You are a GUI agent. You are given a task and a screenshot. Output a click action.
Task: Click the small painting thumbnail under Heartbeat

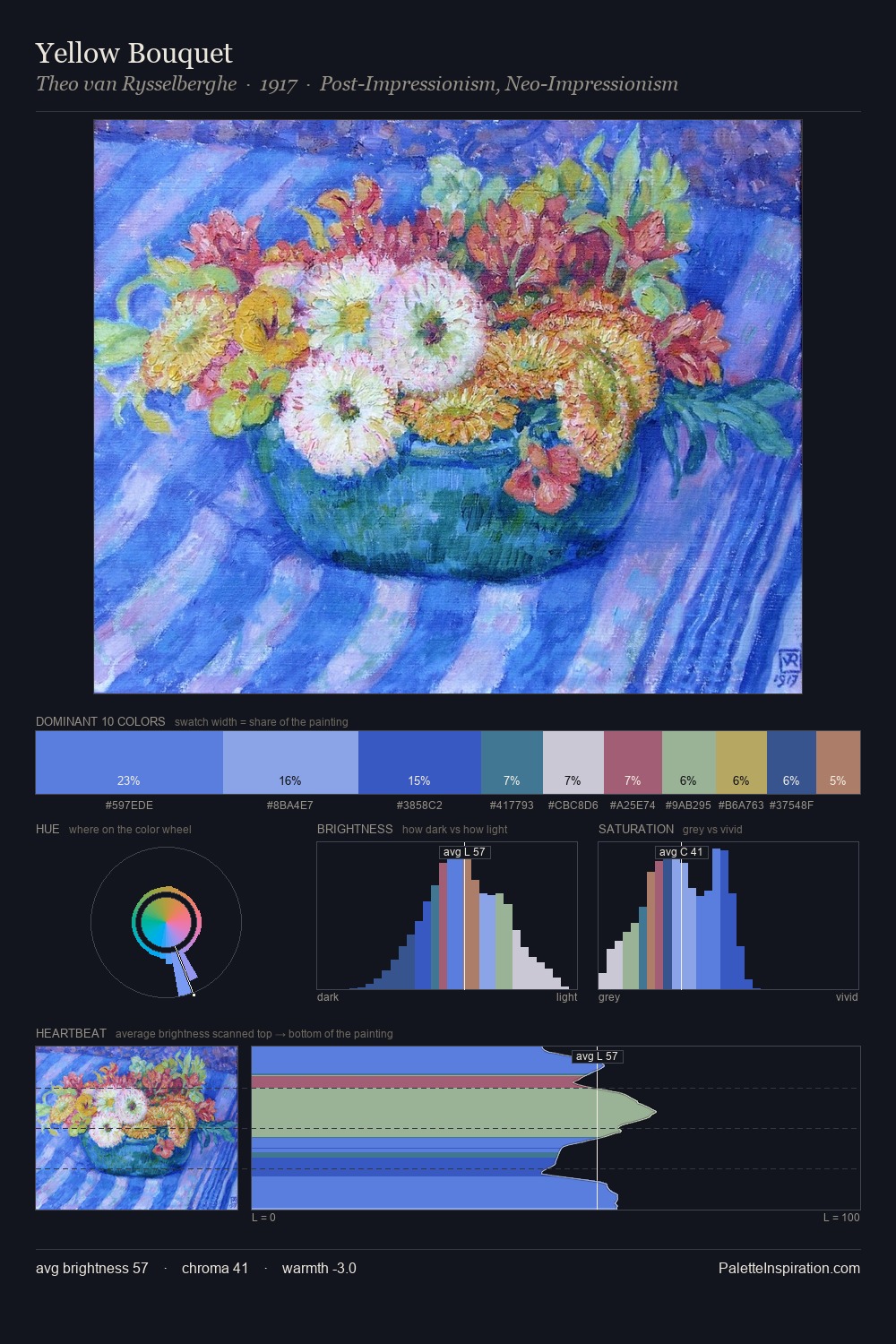[137, 1128]
